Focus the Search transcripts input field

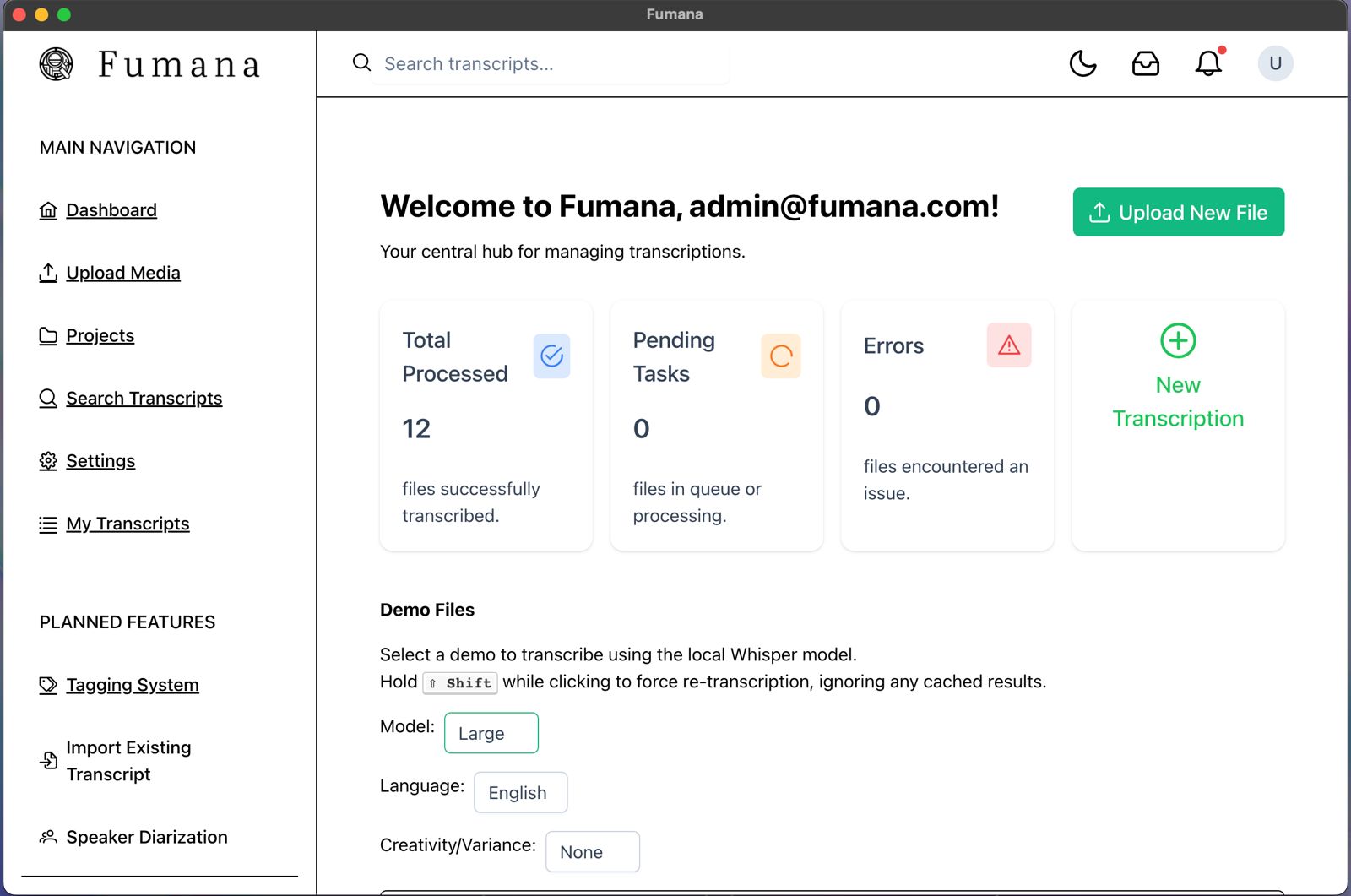[551, 64]
